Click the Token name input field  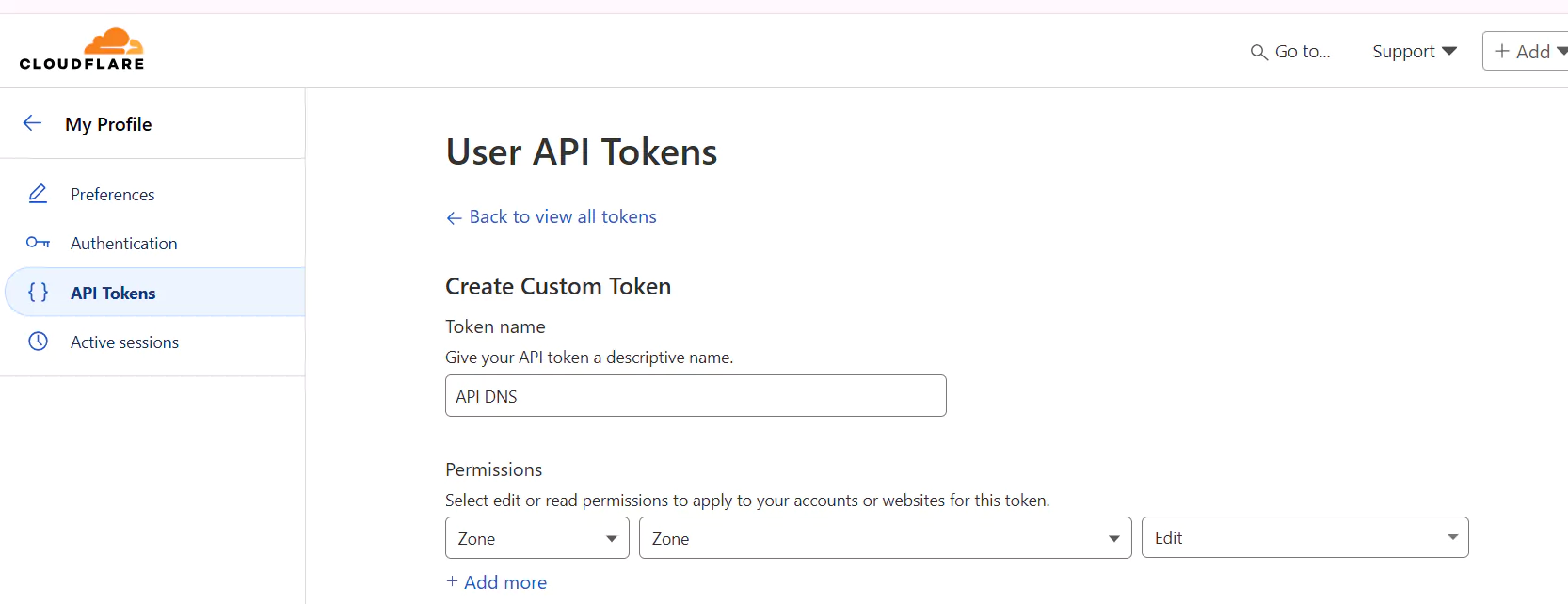point(696,396)
